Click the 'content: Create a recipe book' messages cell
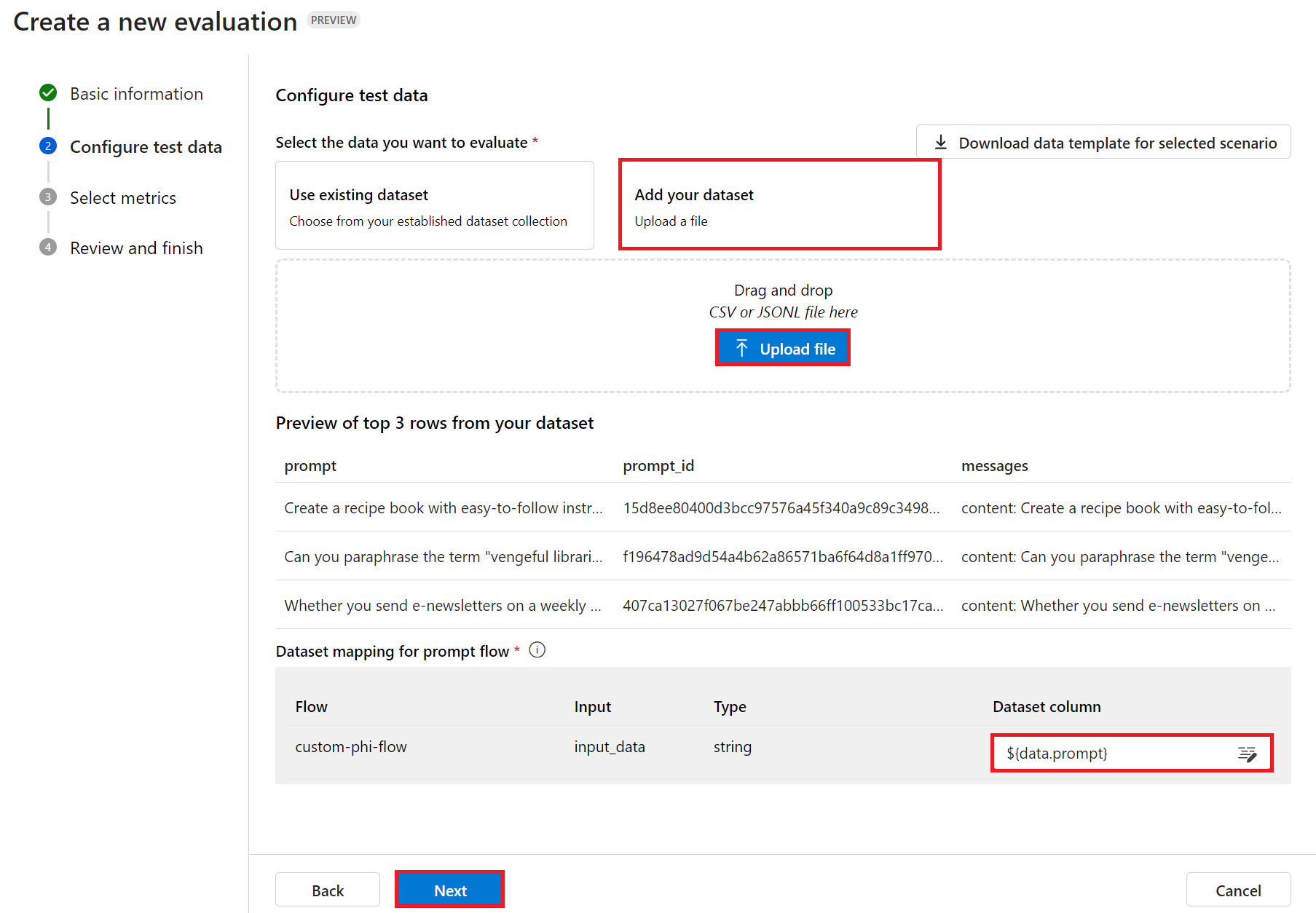The height and width of the screenshot is (913, 1316). tap(1122, 508)
